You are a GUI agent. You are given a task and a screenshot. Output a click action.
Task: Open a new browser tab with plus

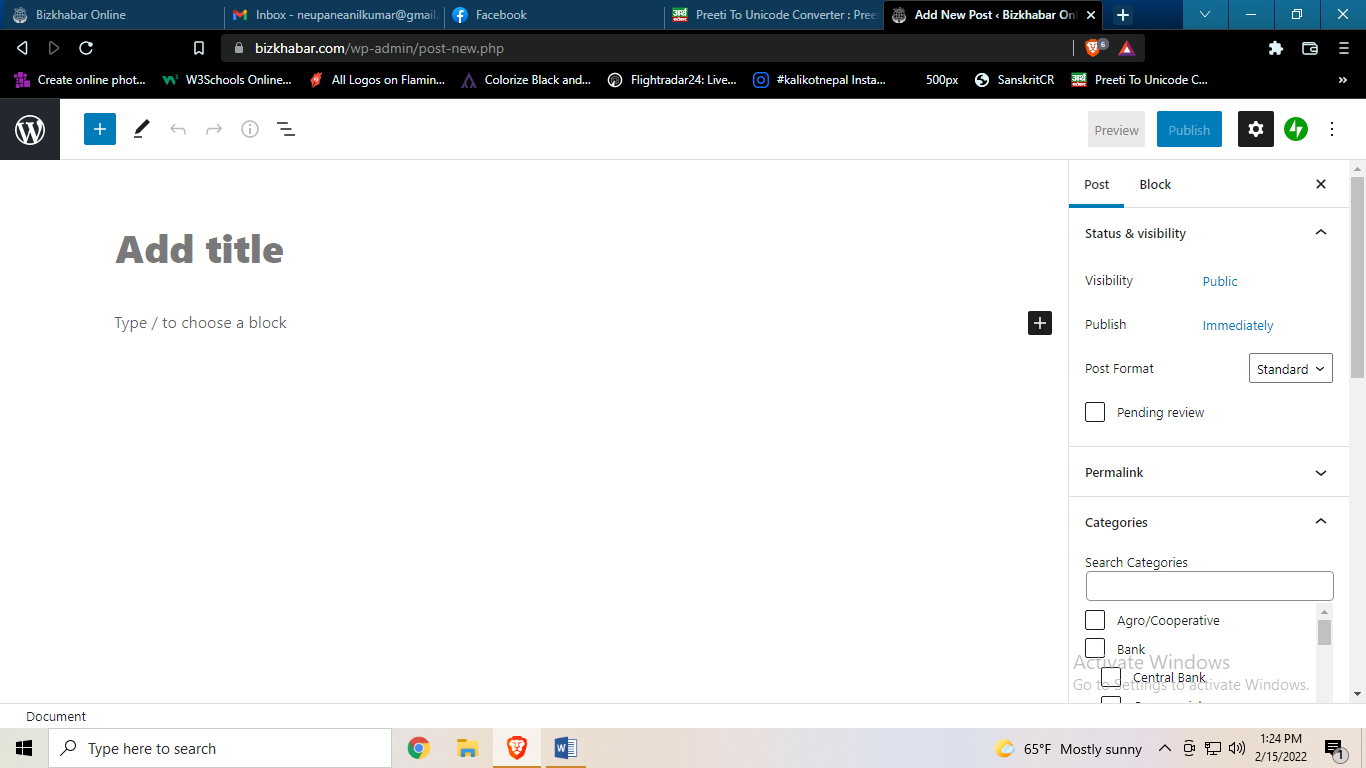[1123, 15]
